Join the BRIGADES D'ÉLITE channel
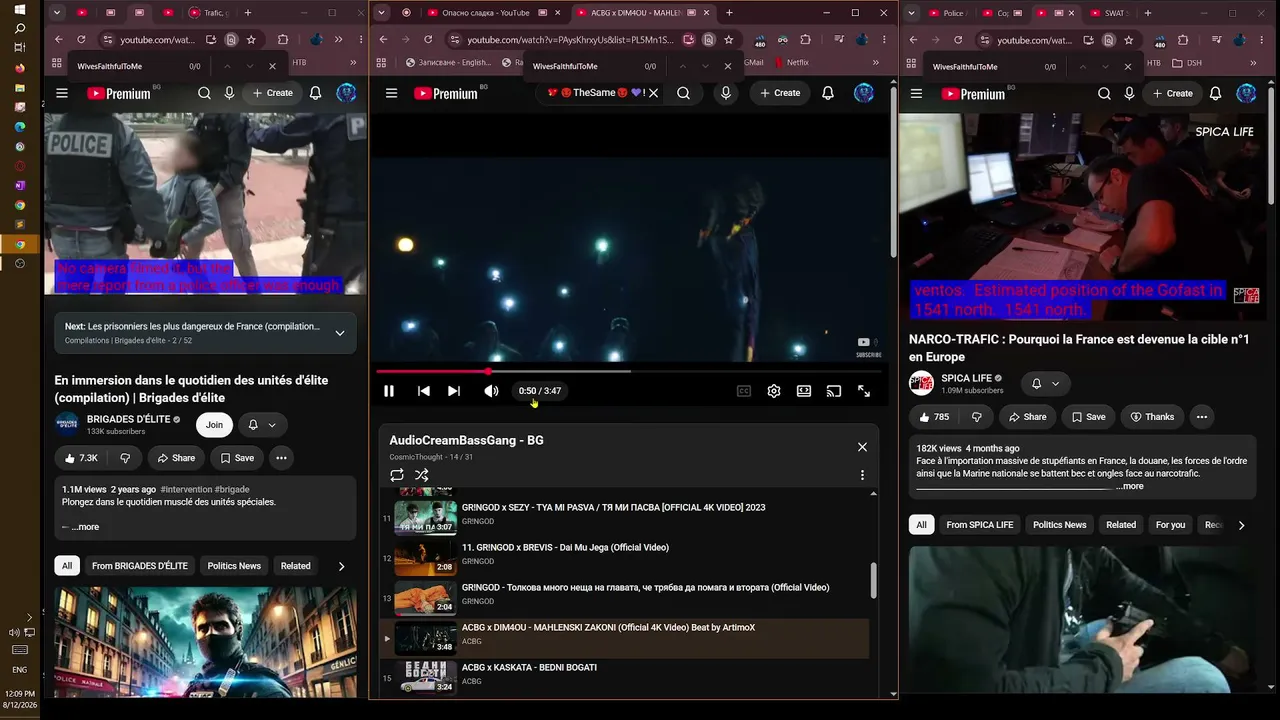Image resolution: width=1280 pixels, height=720 pixels. [214, 425]
